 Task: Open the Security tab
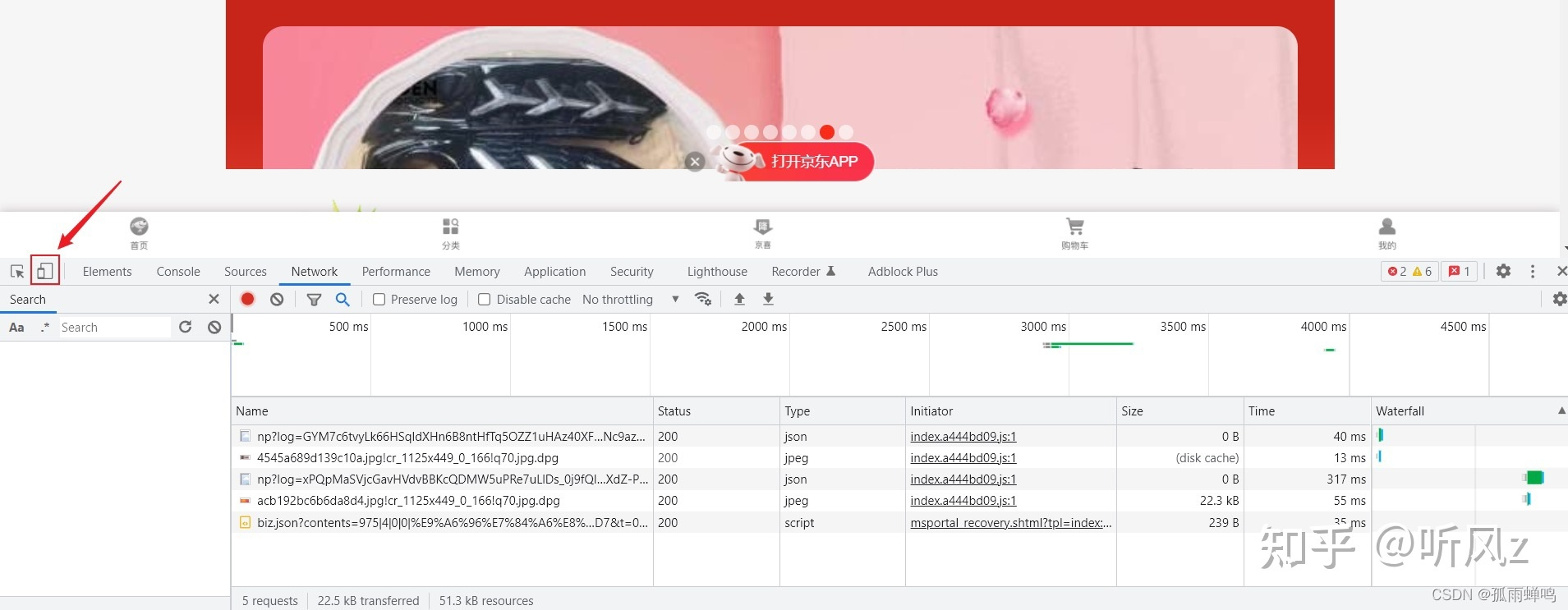(632, 271)
